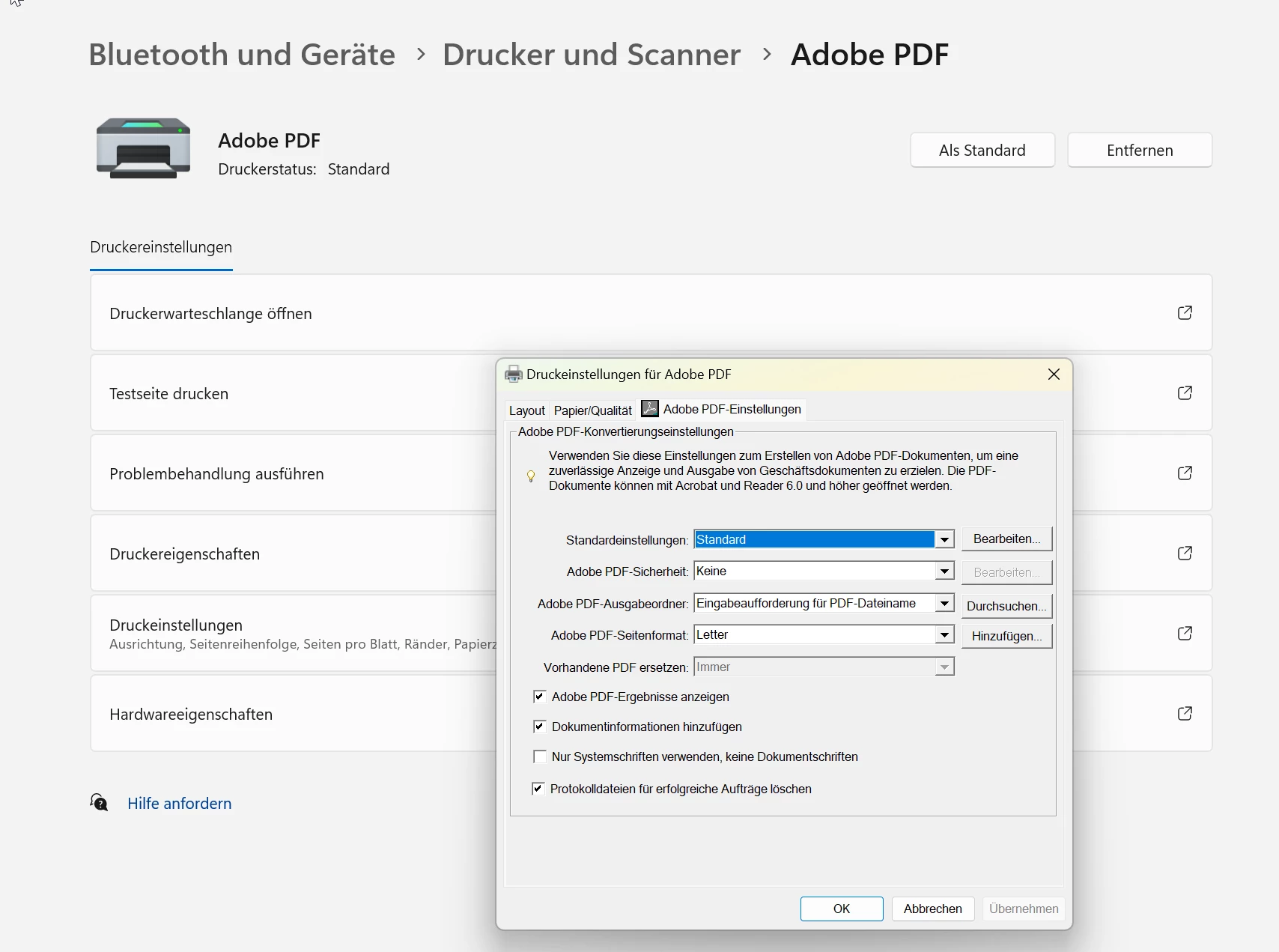Click the Adobe PDF-Konvertierungseinstellungen group label
This screenshot has height=952, width=1279.
(x=625, y=431)
